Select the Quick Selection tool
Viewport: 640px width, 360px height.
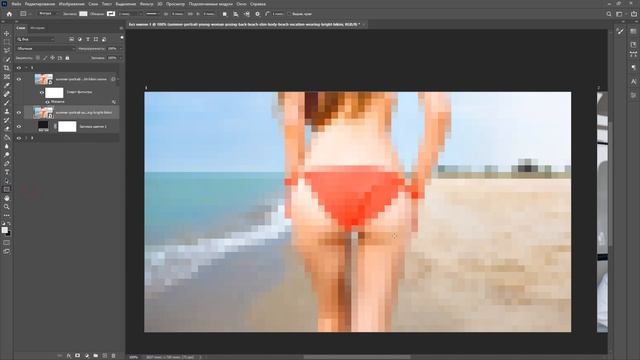point(7,59)
